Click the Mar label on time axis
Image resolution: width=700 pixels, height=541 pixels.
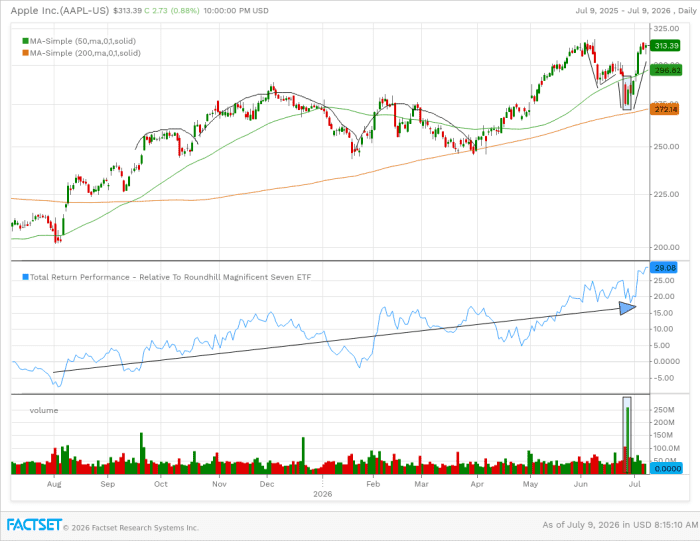[x=421, y=484]
